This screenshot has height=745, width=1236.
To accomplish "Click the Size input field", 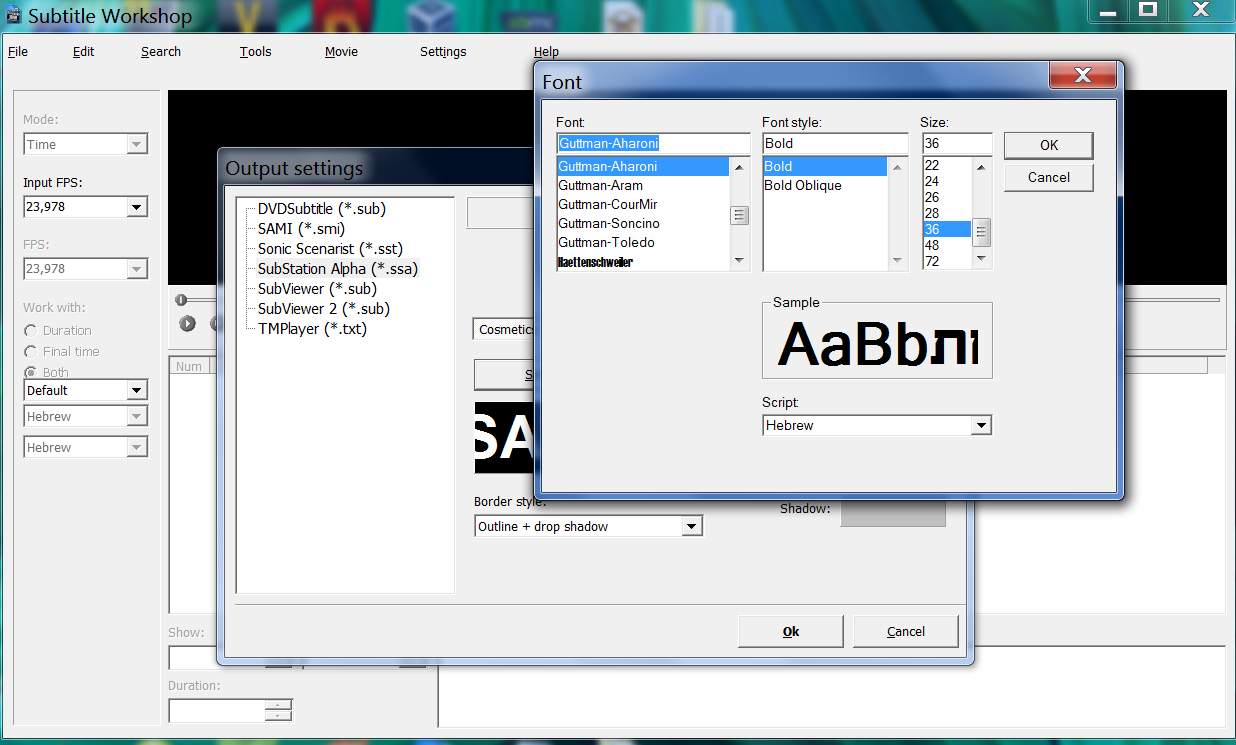I will pyautogui.click(x=957, y=144).
